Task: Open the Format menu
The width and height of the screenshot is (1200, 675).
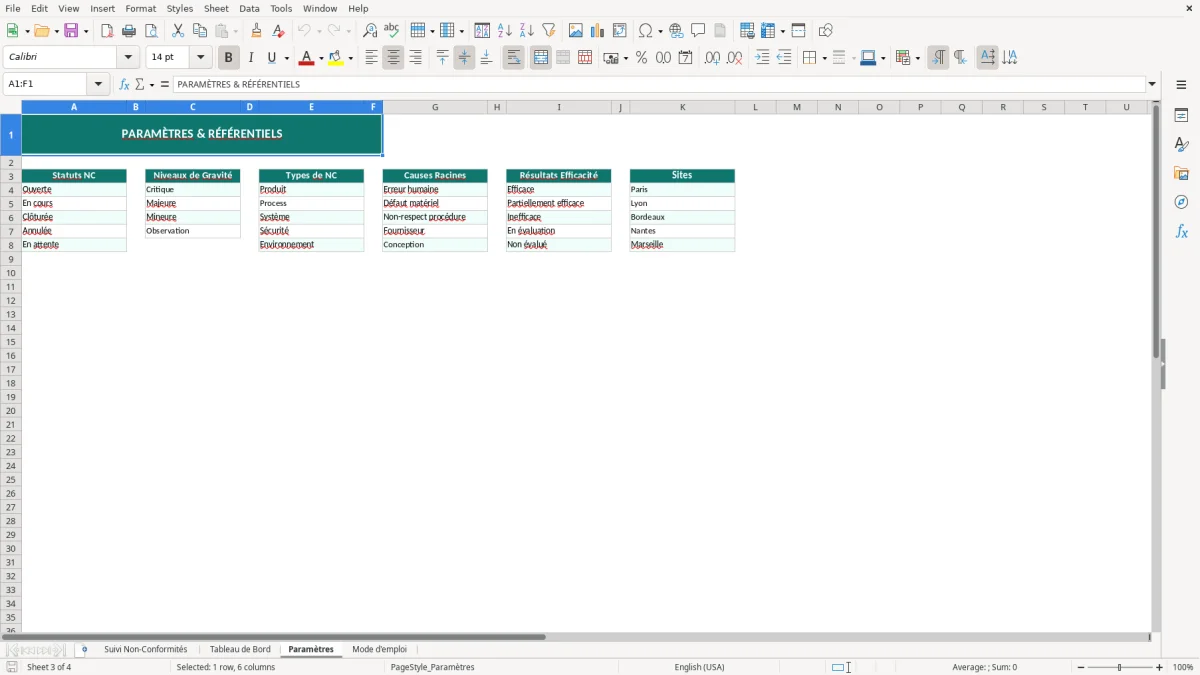Action: 141,8
